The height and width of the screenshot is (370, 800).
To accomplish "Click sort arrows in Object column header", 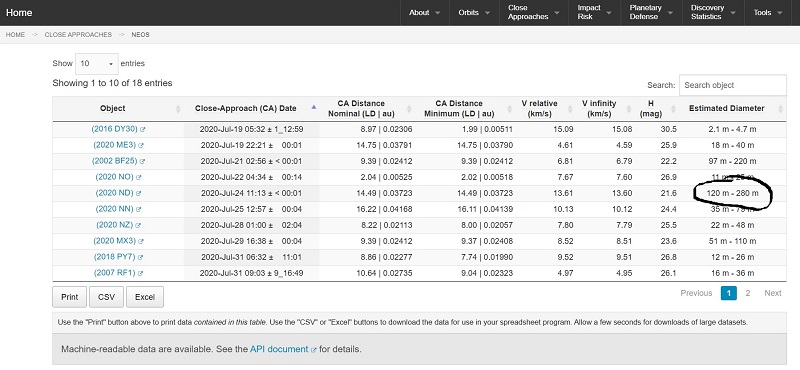I will pyautogui.click(x=178, y=109).
